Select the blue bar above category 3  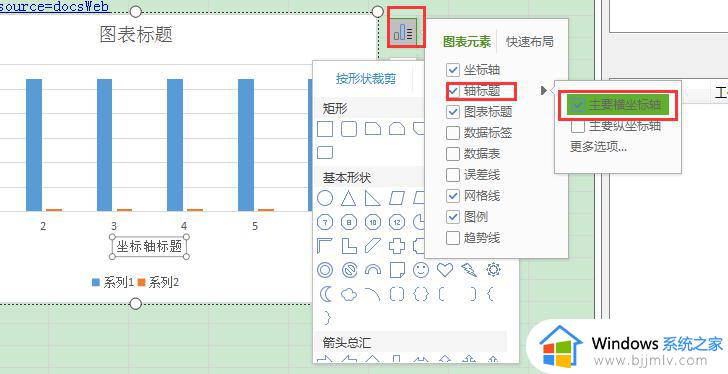(104, 145)
